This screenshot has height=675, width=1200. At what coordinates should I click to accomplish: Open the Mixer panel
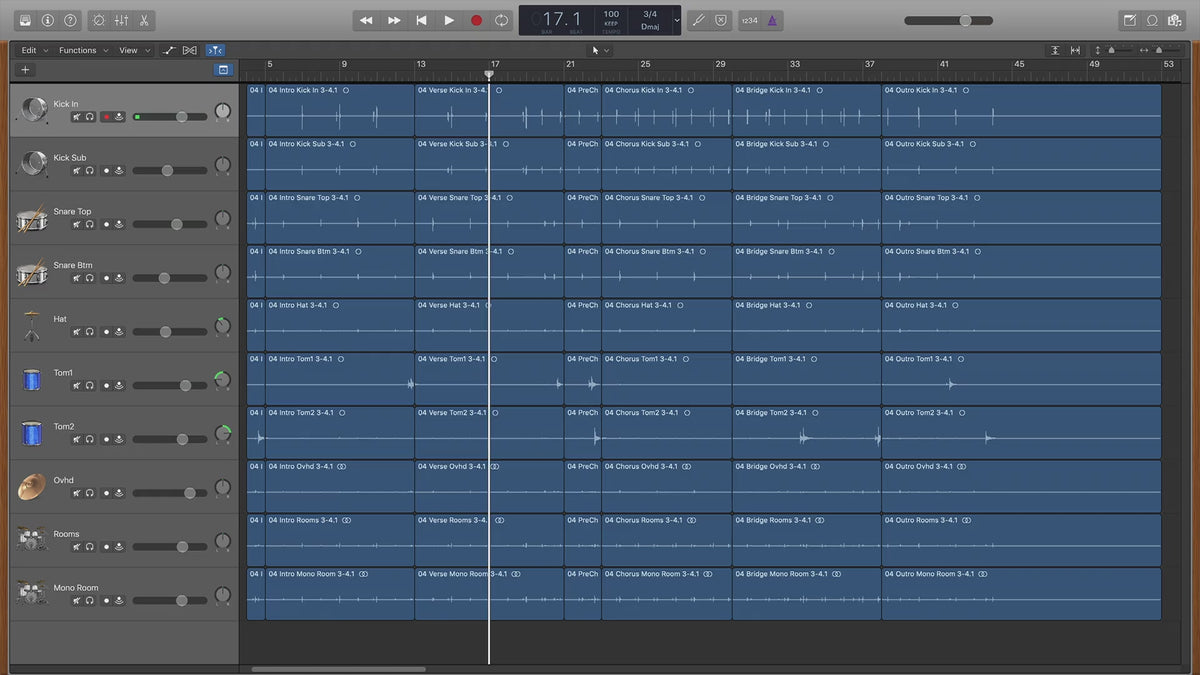pos(121,20)
